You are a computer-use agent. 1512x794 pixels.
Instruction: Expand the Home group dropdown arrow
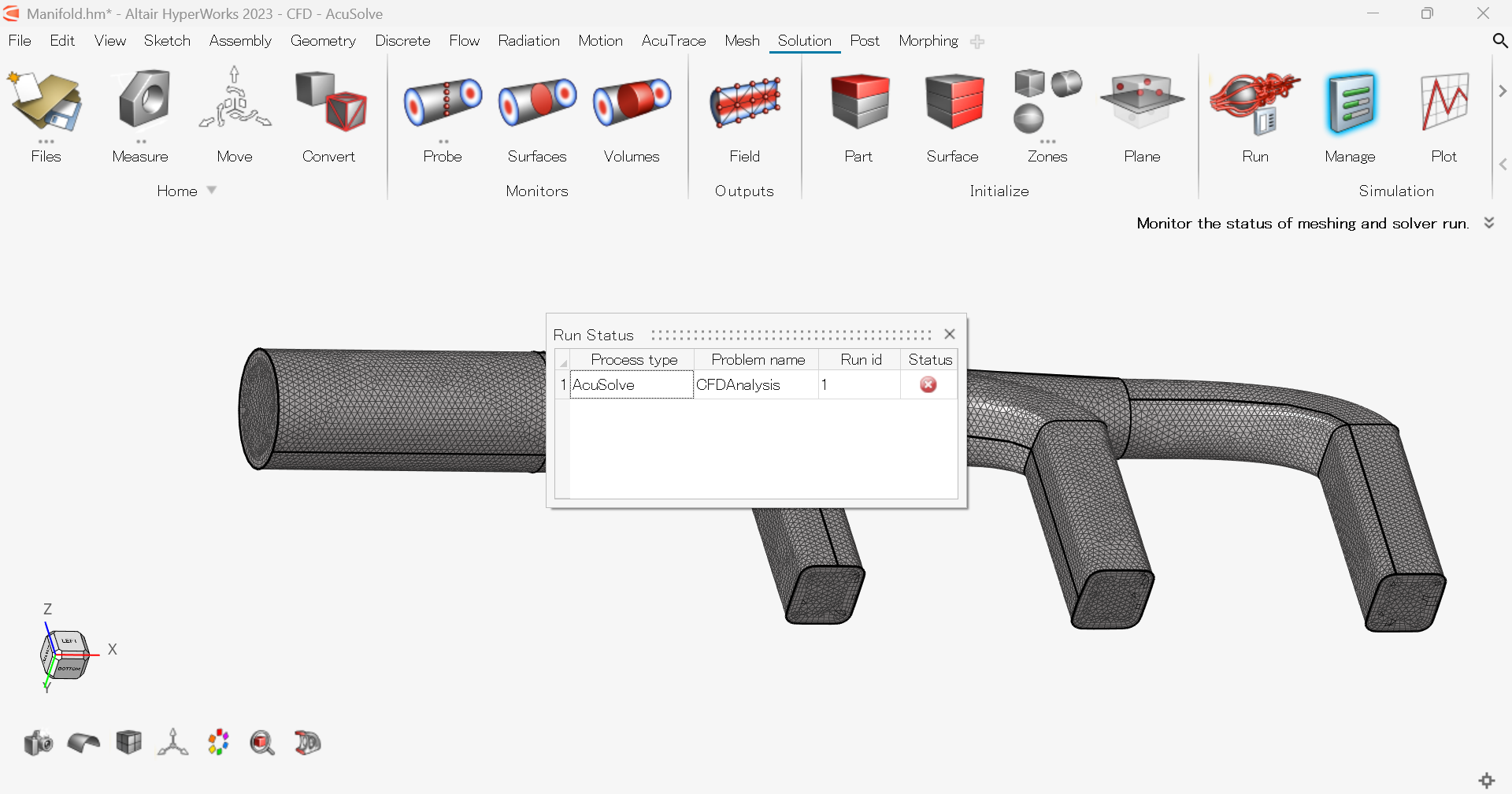211,190
